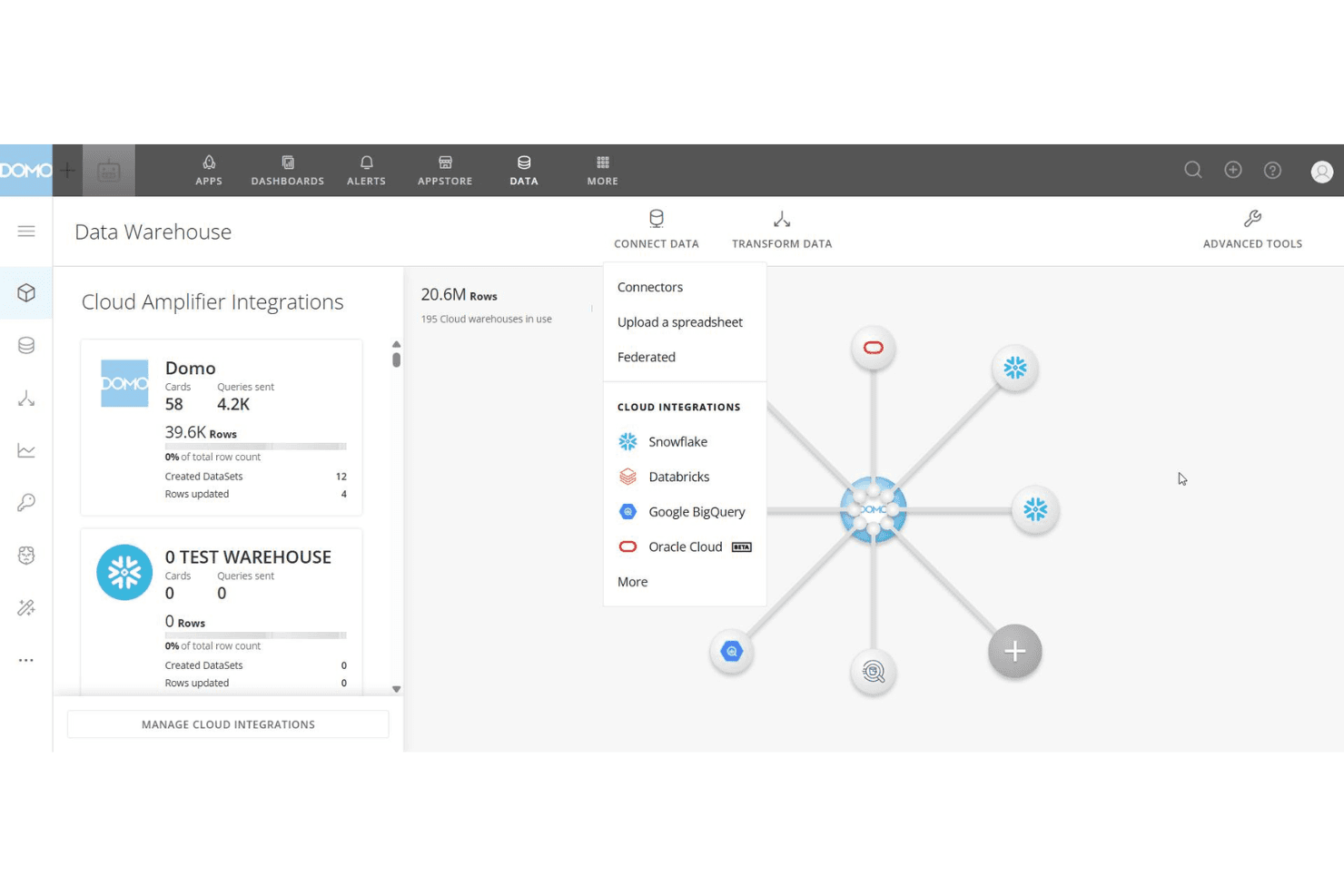Toggle the hamburger sidebar menu
This screenshot has height=896, width=1344.
click(x=26, y=231)
